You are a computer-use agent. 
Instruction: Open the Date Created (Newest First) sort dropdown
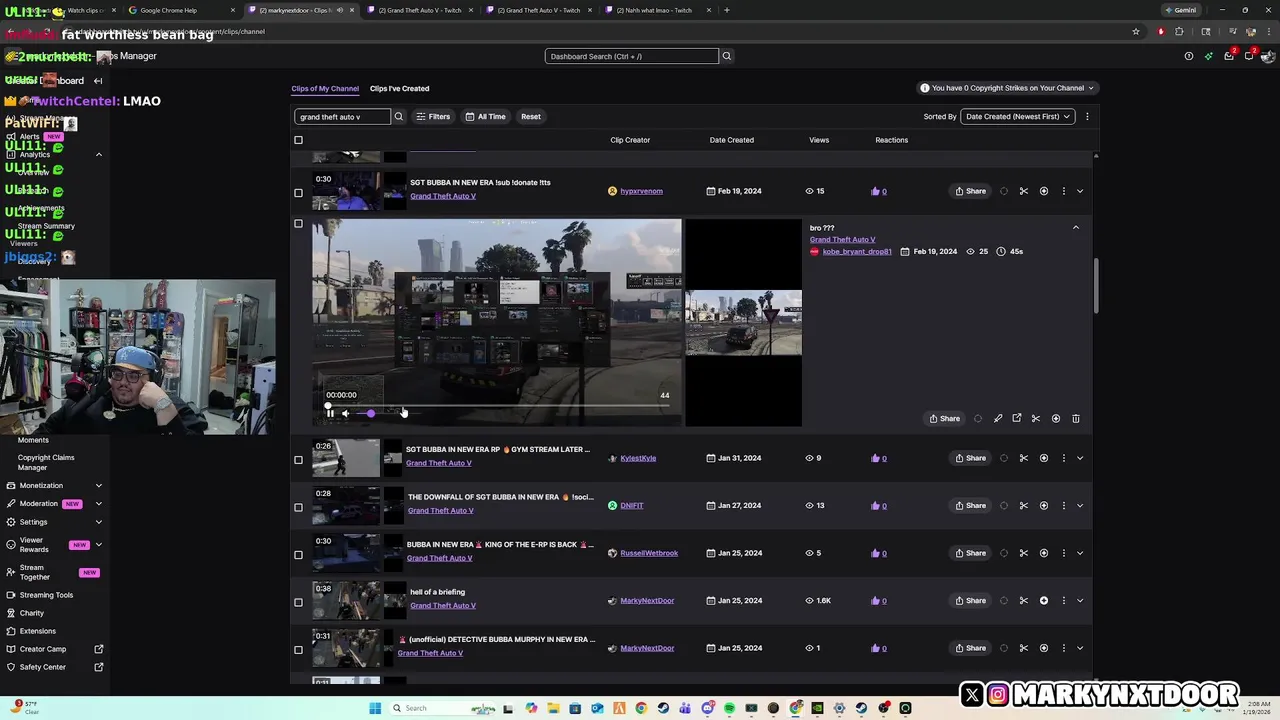click(1017, 116)
